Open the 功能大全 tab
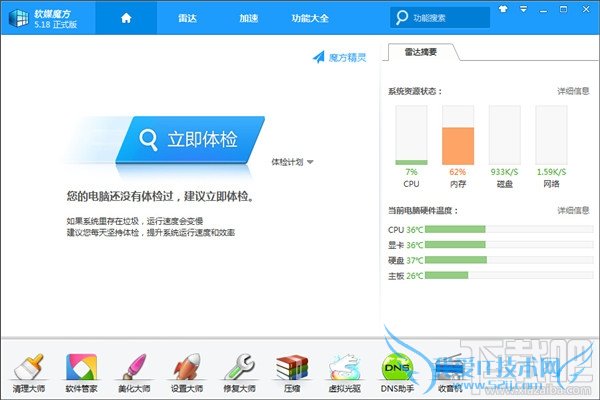The height and width of the screenshot is (400, 600). coord(310,18)
